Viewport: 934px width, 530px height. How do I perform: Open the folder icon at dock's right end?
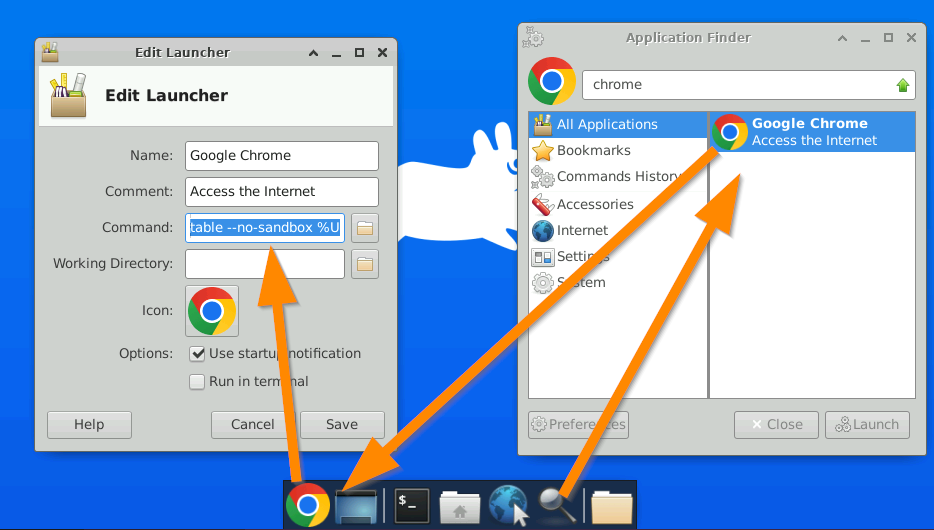tap(612, 507)
